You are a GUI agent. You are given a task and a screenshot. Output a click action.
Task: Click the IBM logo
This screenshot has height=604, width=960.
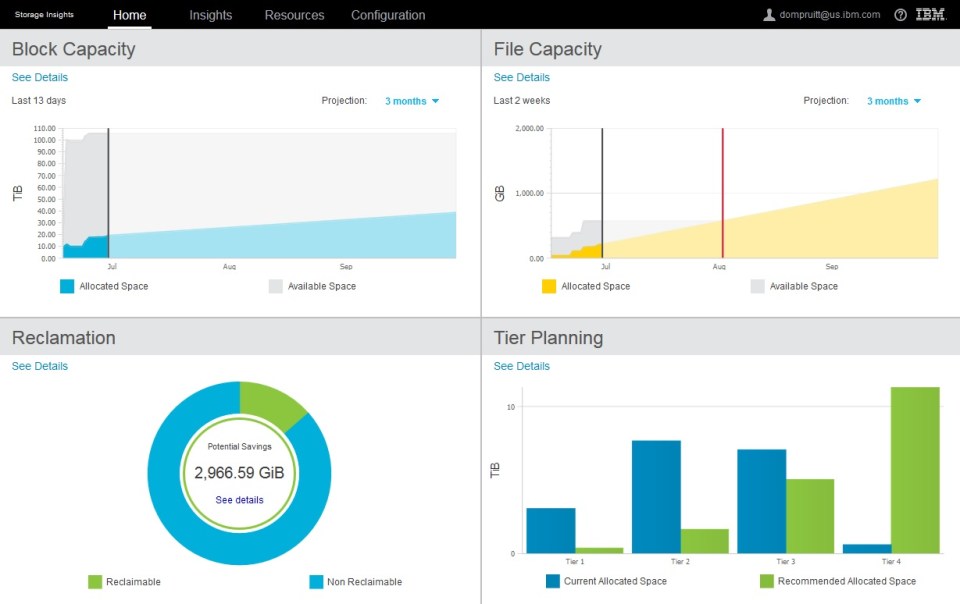pos(930,15)
